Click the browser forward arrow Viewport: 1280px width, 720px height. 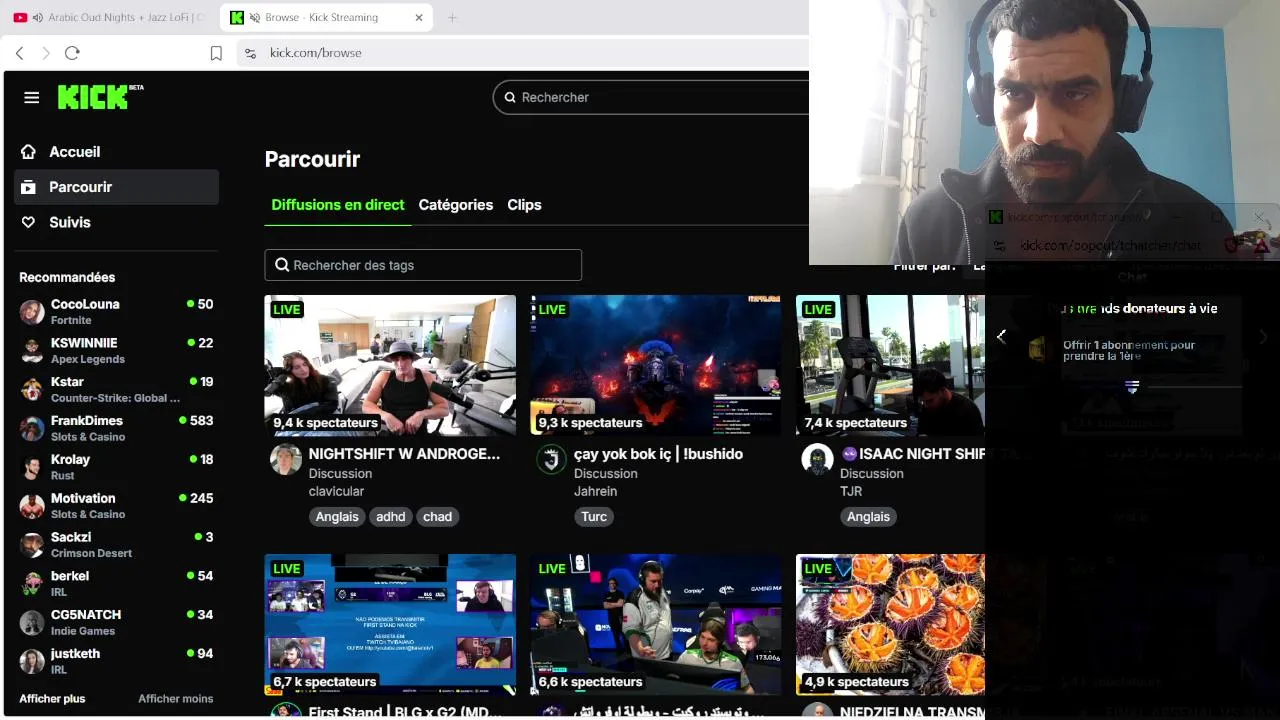[x=45, y=53]
